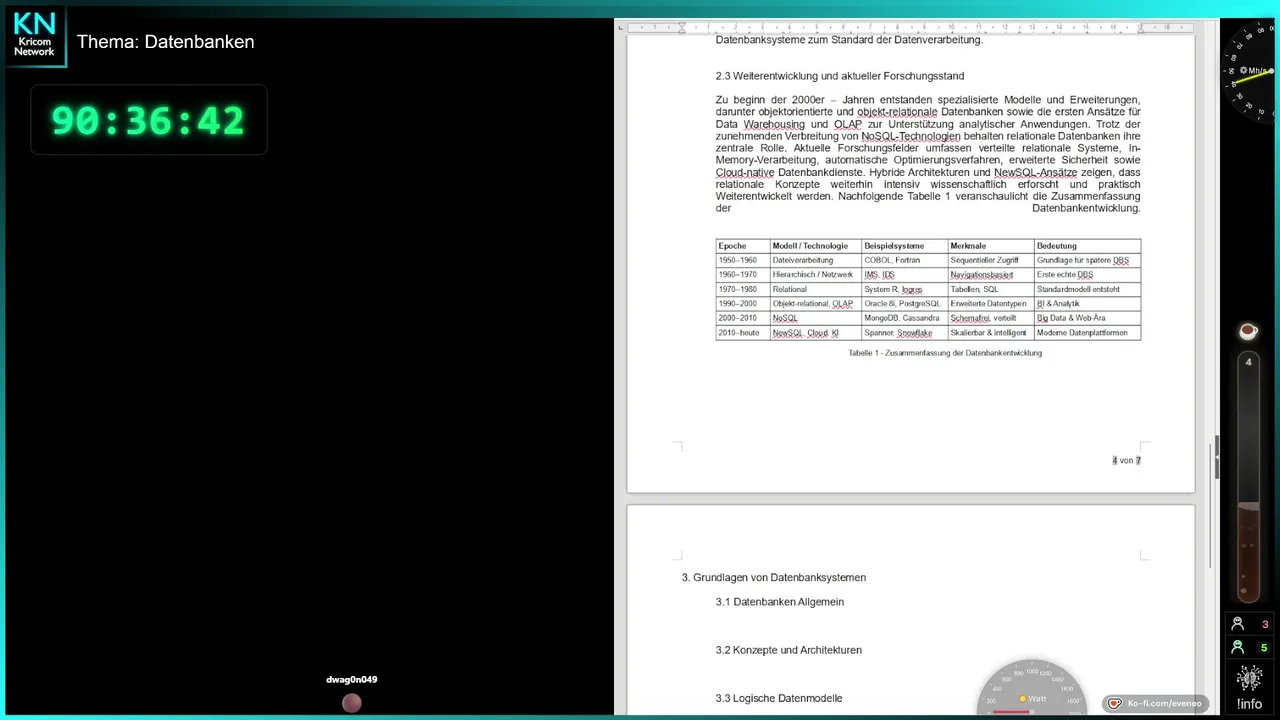Viewport: 1280px width, 720px height.
Task: Click the Epoche table header cell
Action: coord(743,246)
